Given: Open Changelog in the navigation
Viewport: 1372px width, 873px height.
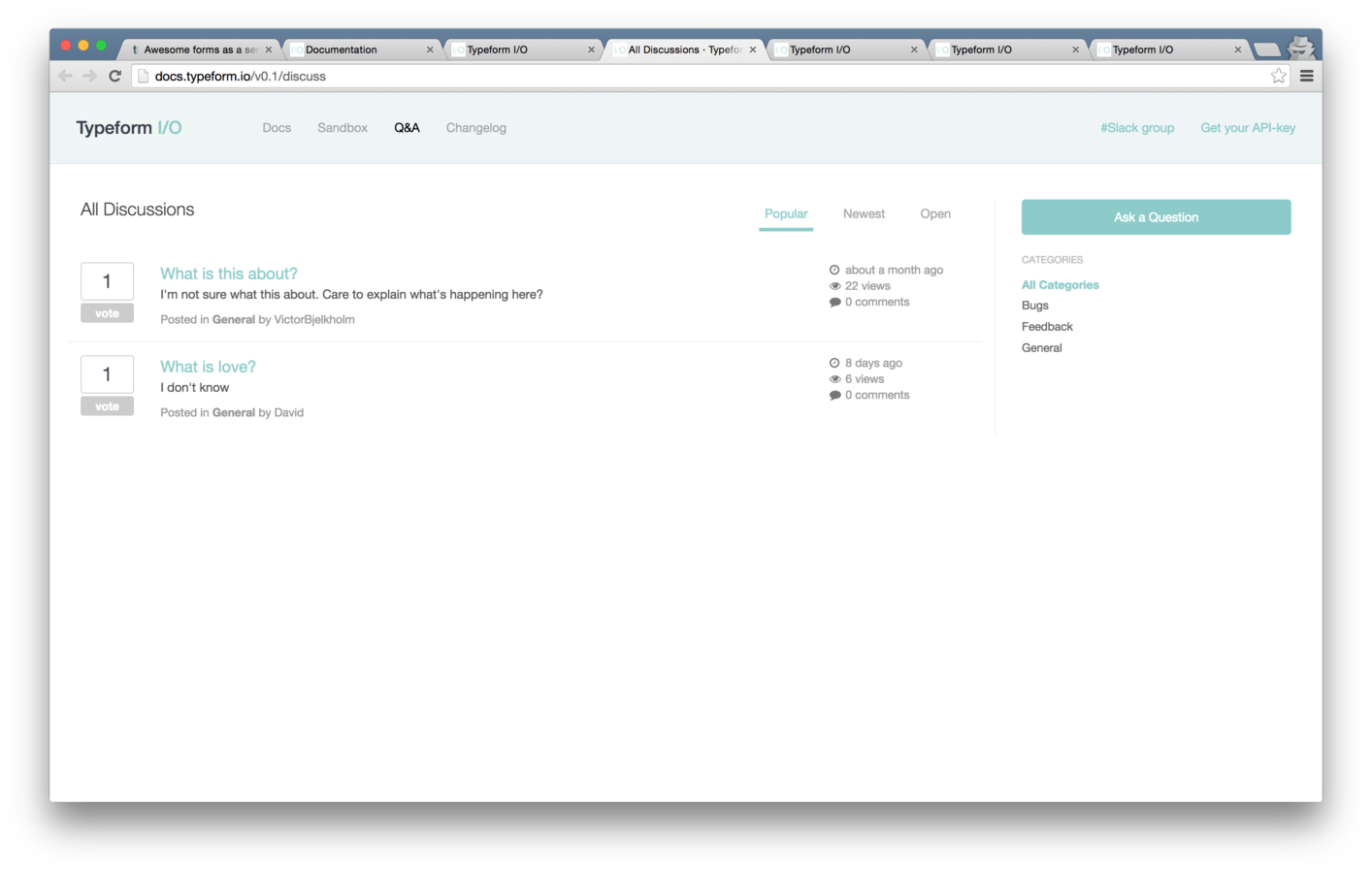Looking at the screenshot, I should (x=476, y=128).
